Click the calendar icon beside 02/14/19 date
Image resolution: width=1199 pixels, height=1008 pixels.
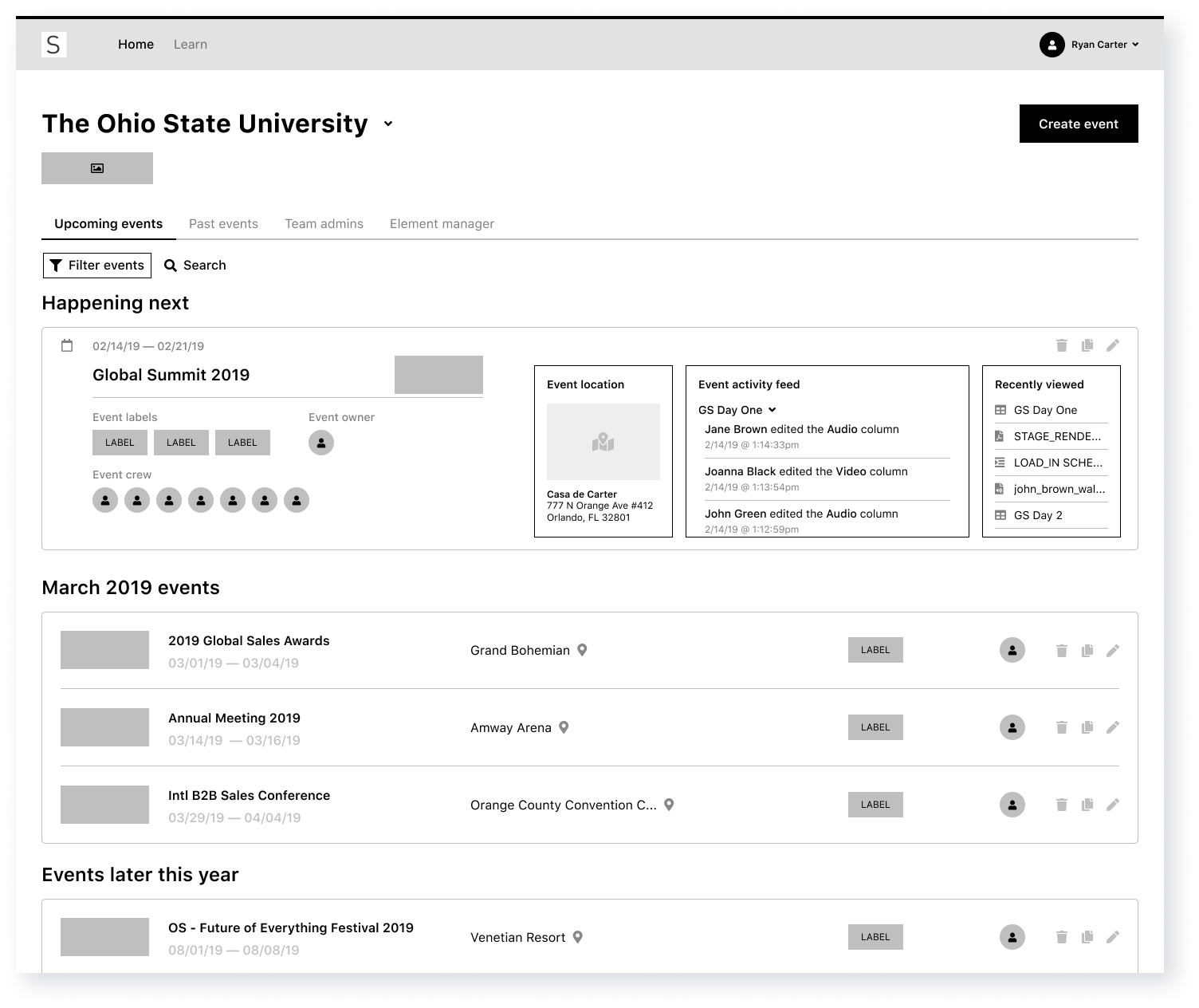[x=67, y=345]
